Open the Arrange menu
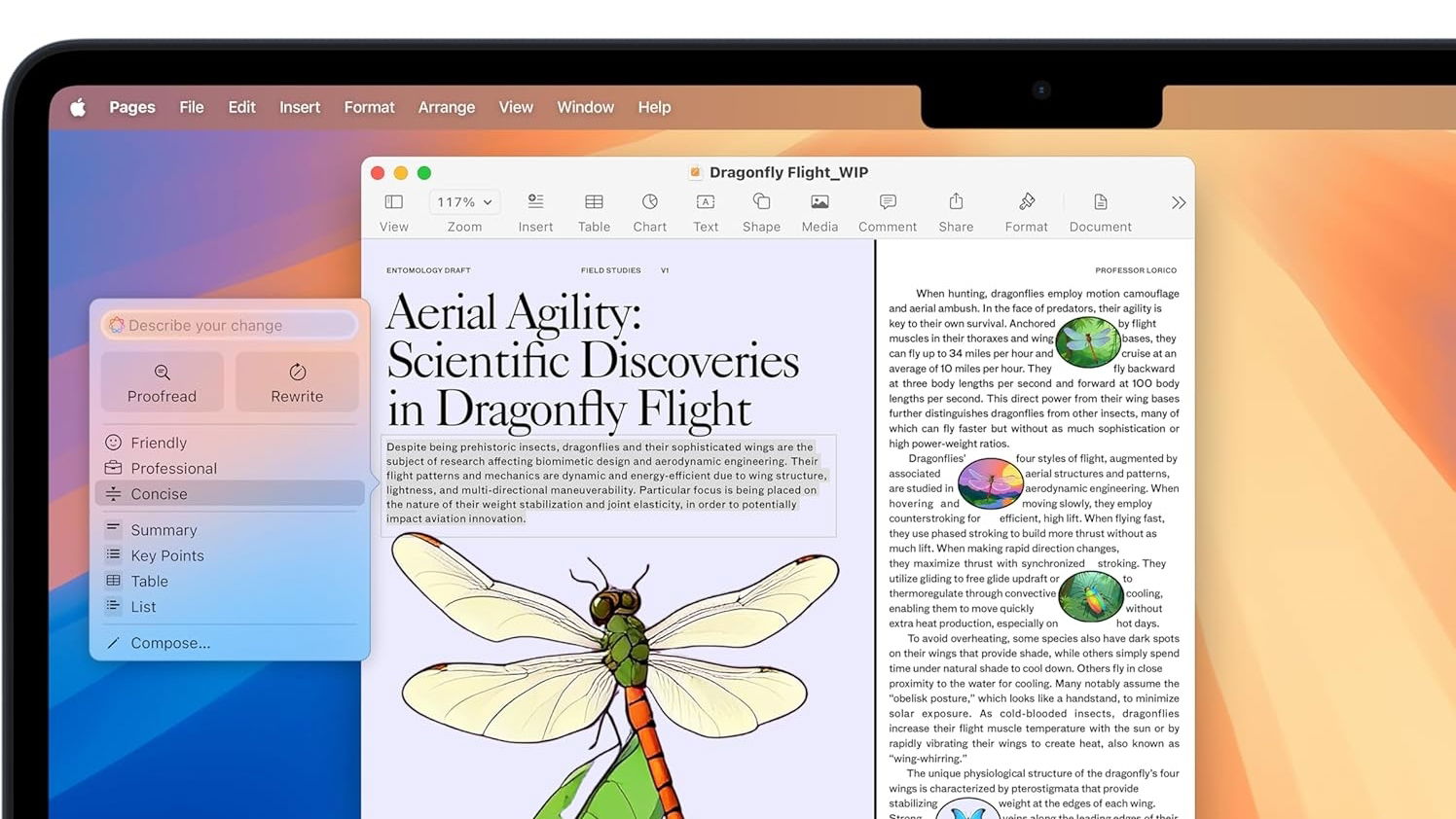 pyautogui.click(x=447, y=107)
